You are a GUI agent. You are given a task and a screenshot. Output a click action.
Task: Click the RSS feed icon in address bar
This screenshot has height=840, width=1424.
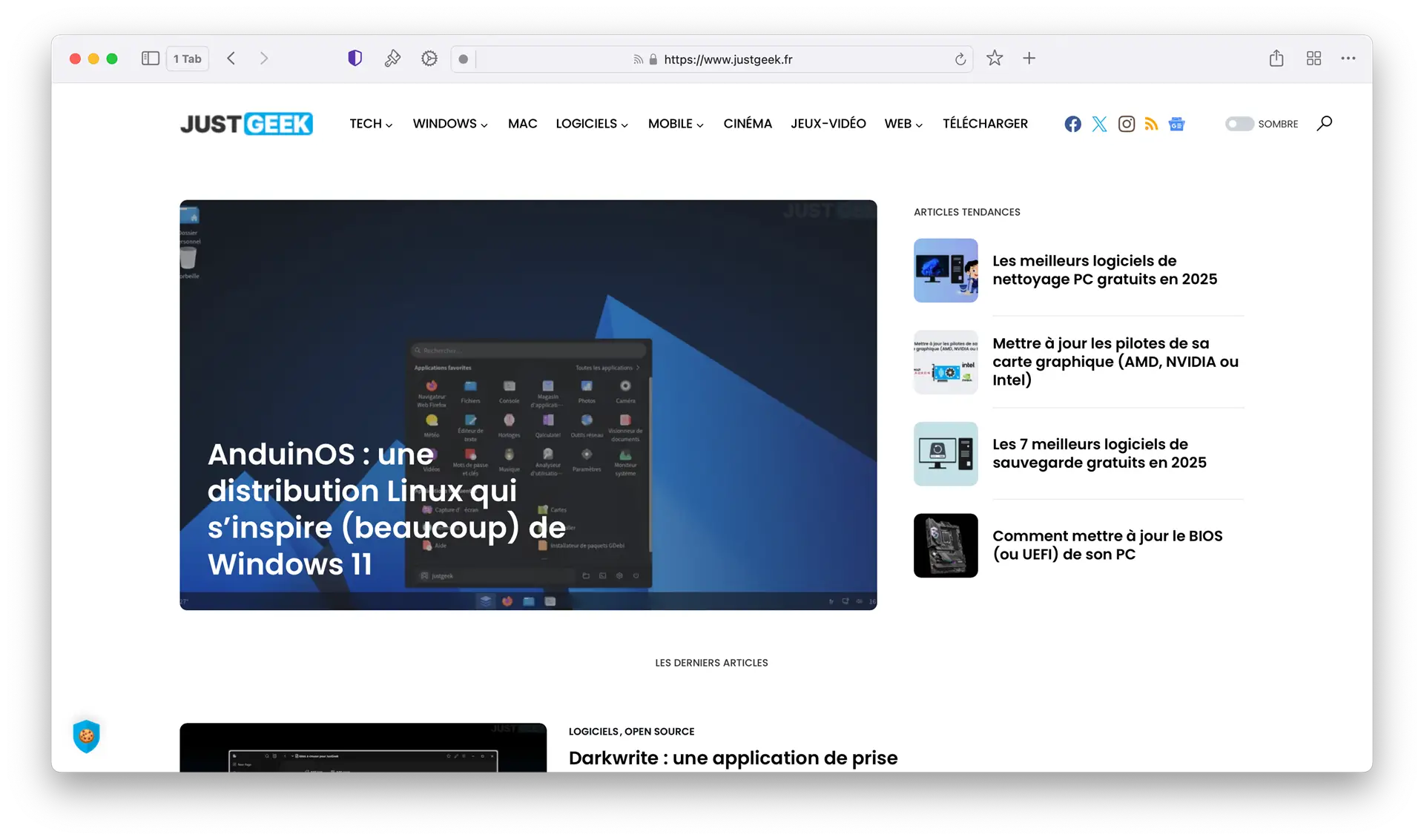pyautogui.click(x=638, y=59)
